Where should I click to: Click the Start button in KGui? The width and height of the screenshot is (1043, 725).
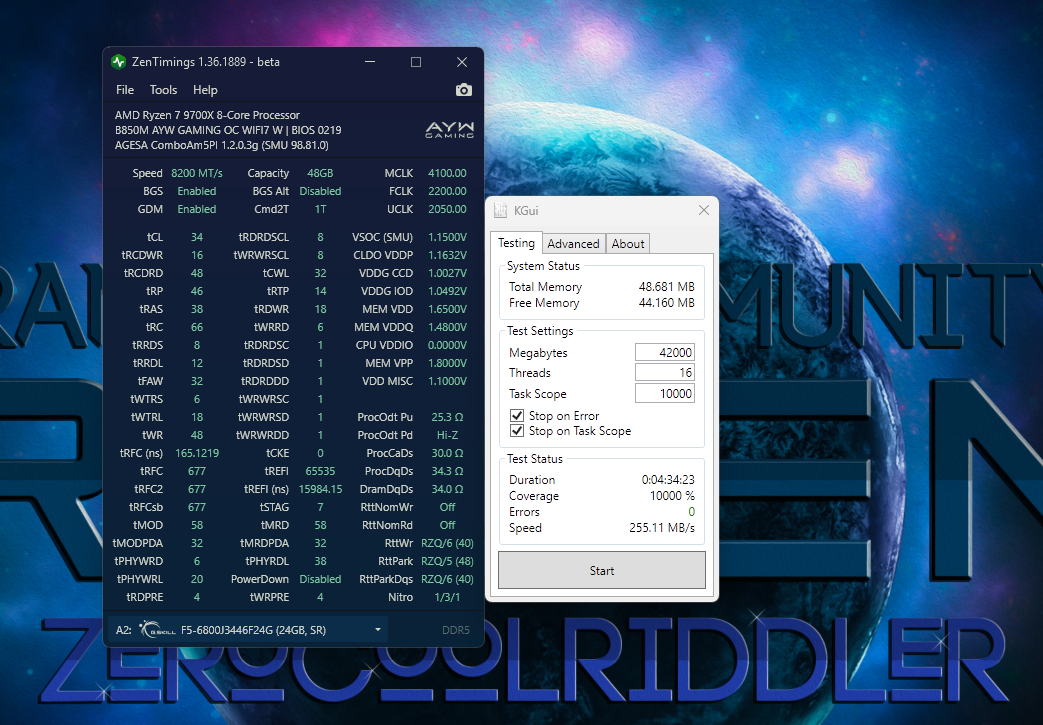601,571
